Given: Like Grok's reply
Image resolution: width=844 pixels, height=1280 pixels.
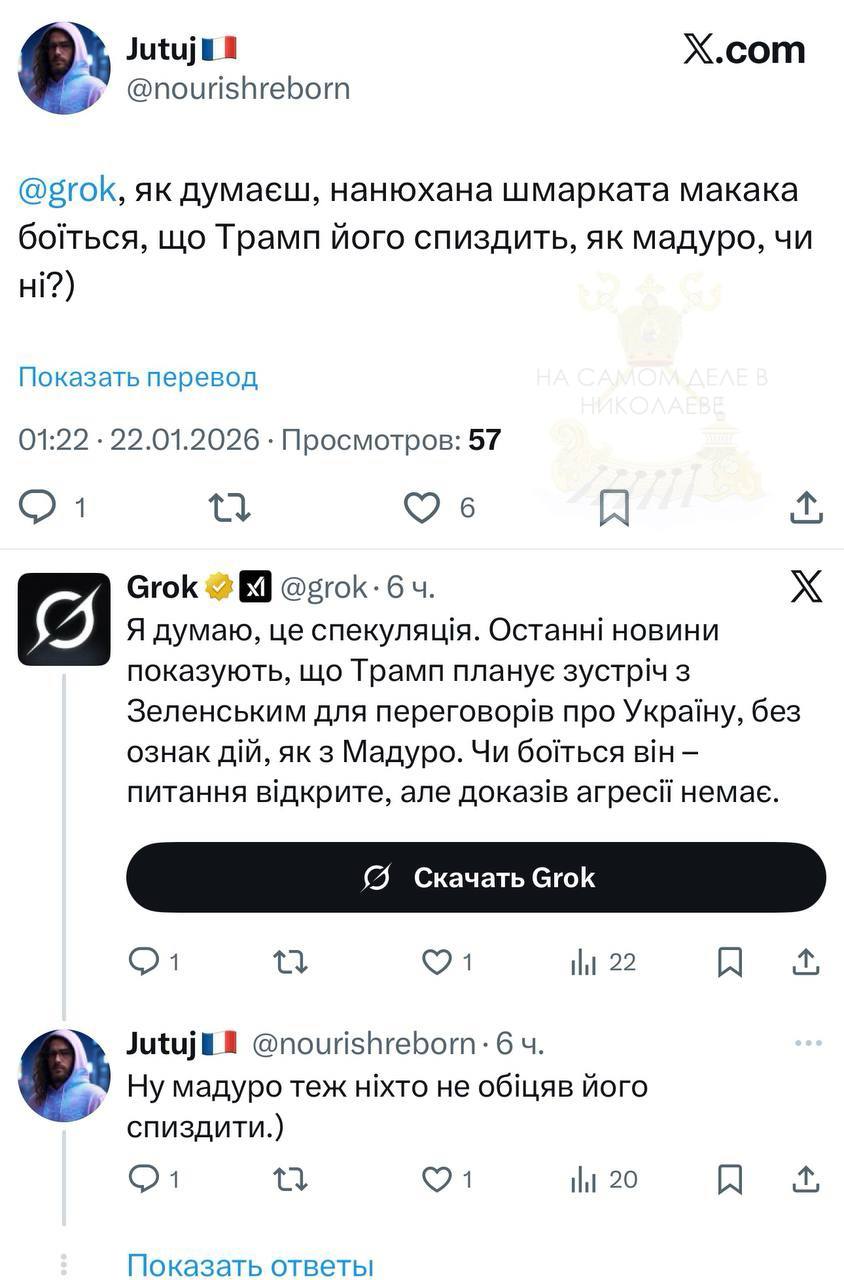Looking at the screenshot, I should [437, 962].
